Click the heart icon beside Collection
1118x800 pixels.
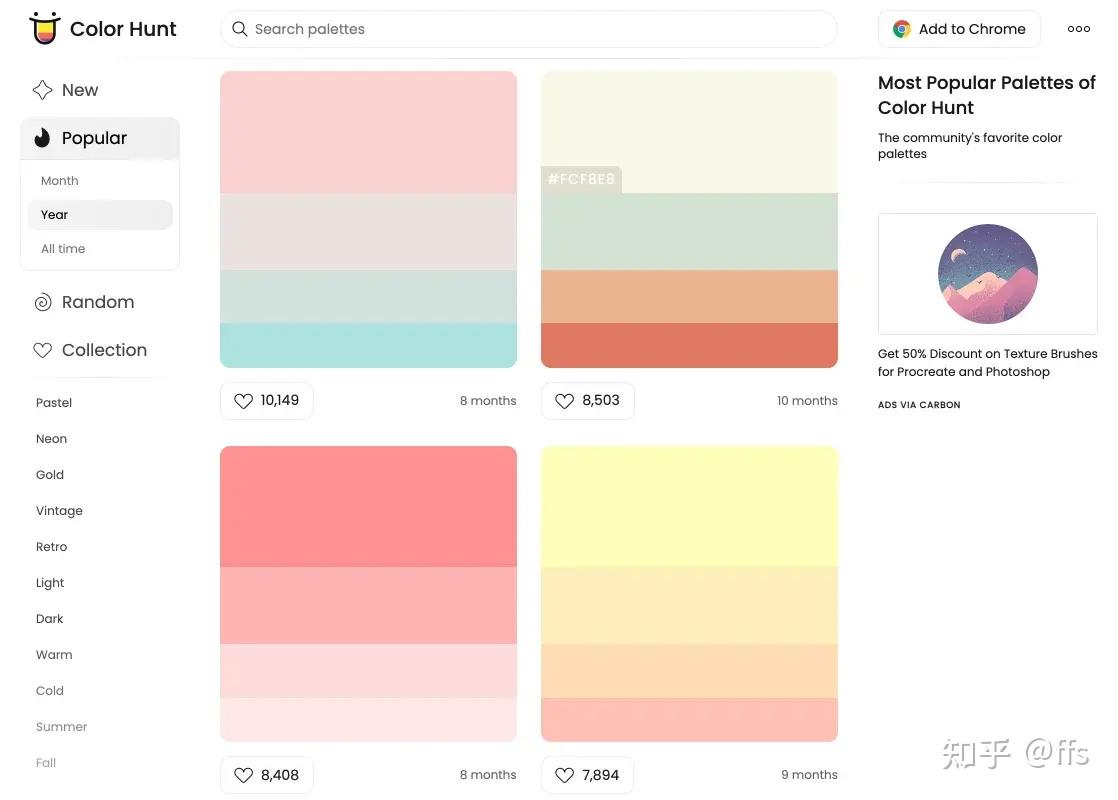click(x=43, y=350)
